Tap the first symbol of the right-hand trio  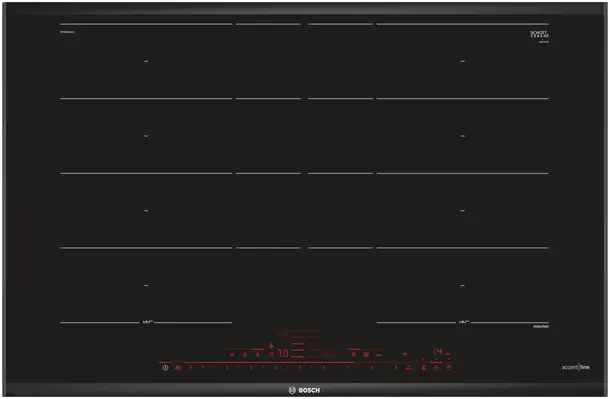(x=424, y=367)
